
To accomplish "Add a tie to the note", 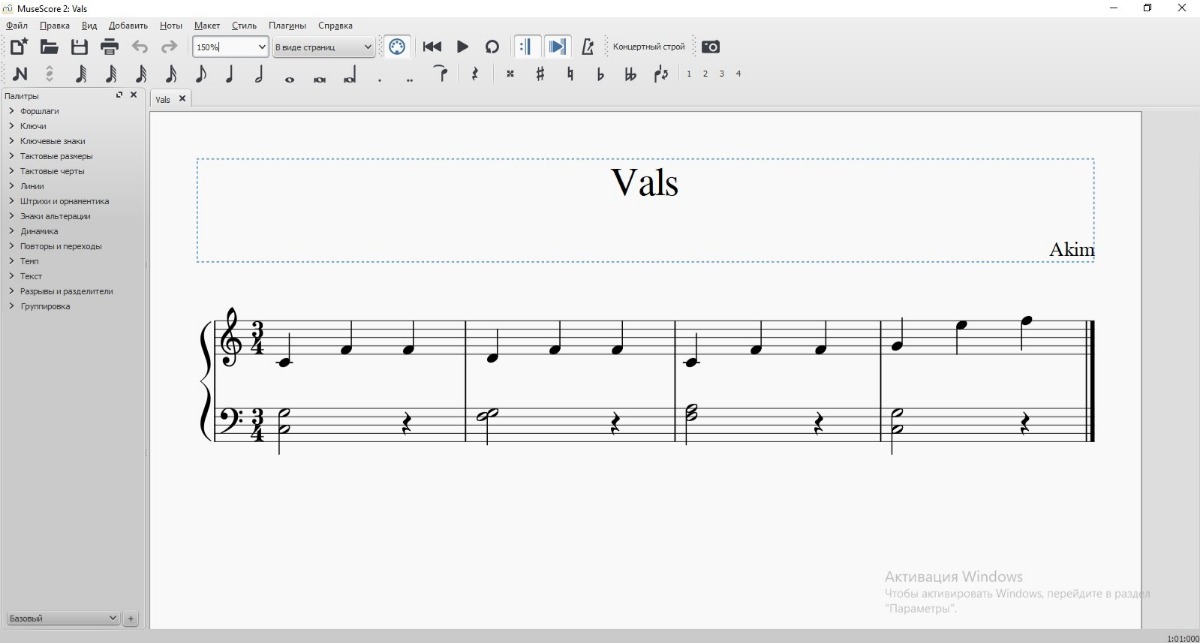I will point(440,72).
